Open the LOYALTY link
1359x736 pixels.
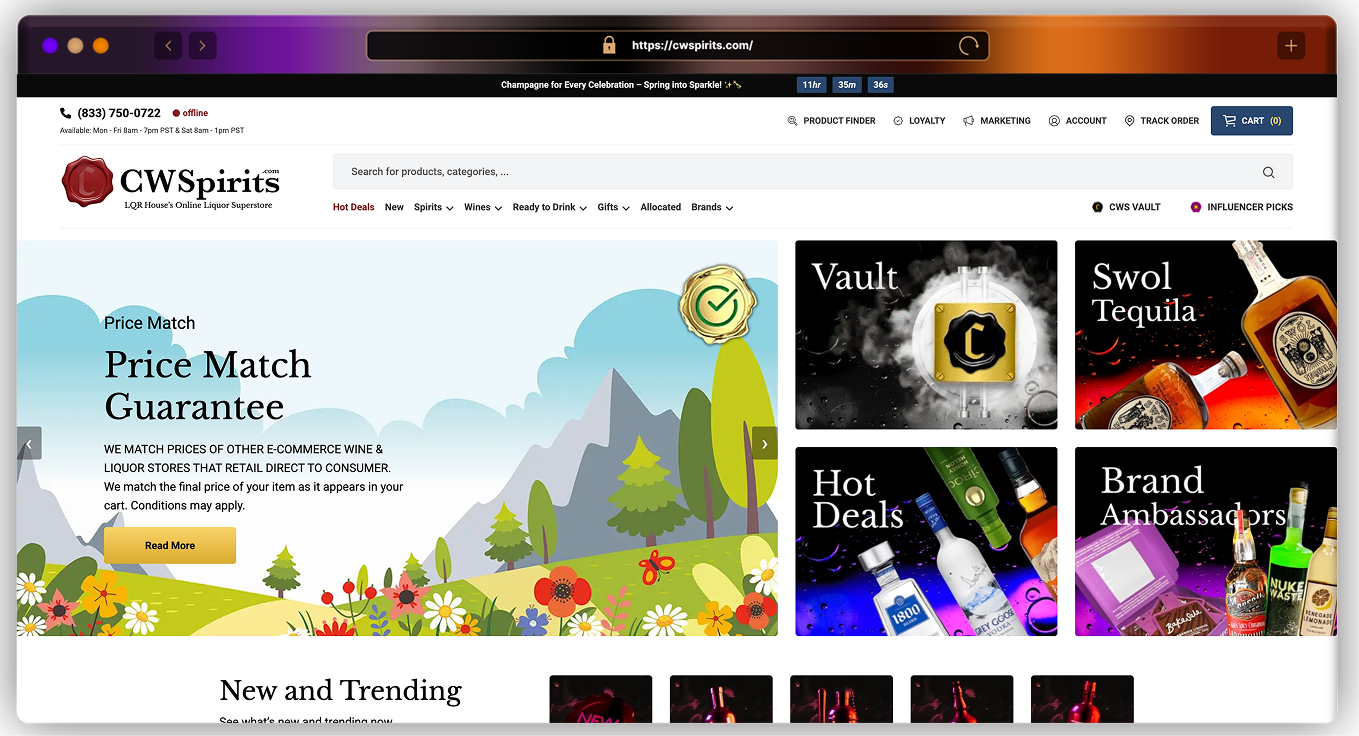919,121
